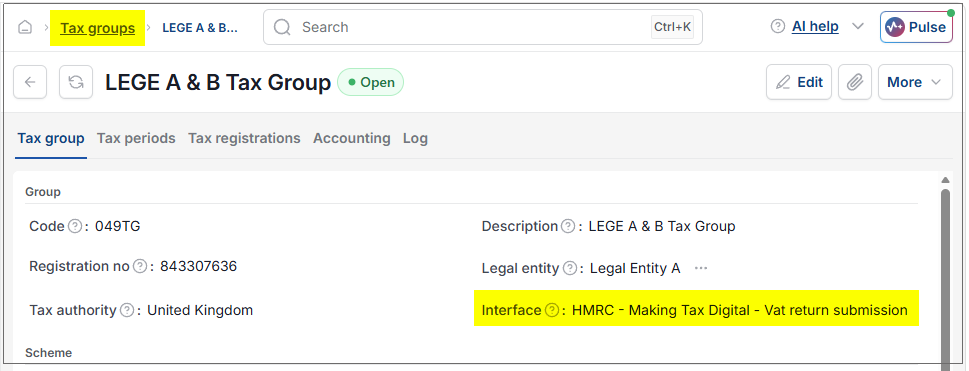Click the help icon beside Code
This screenshot has width=969, height=371.
point(75,226)
